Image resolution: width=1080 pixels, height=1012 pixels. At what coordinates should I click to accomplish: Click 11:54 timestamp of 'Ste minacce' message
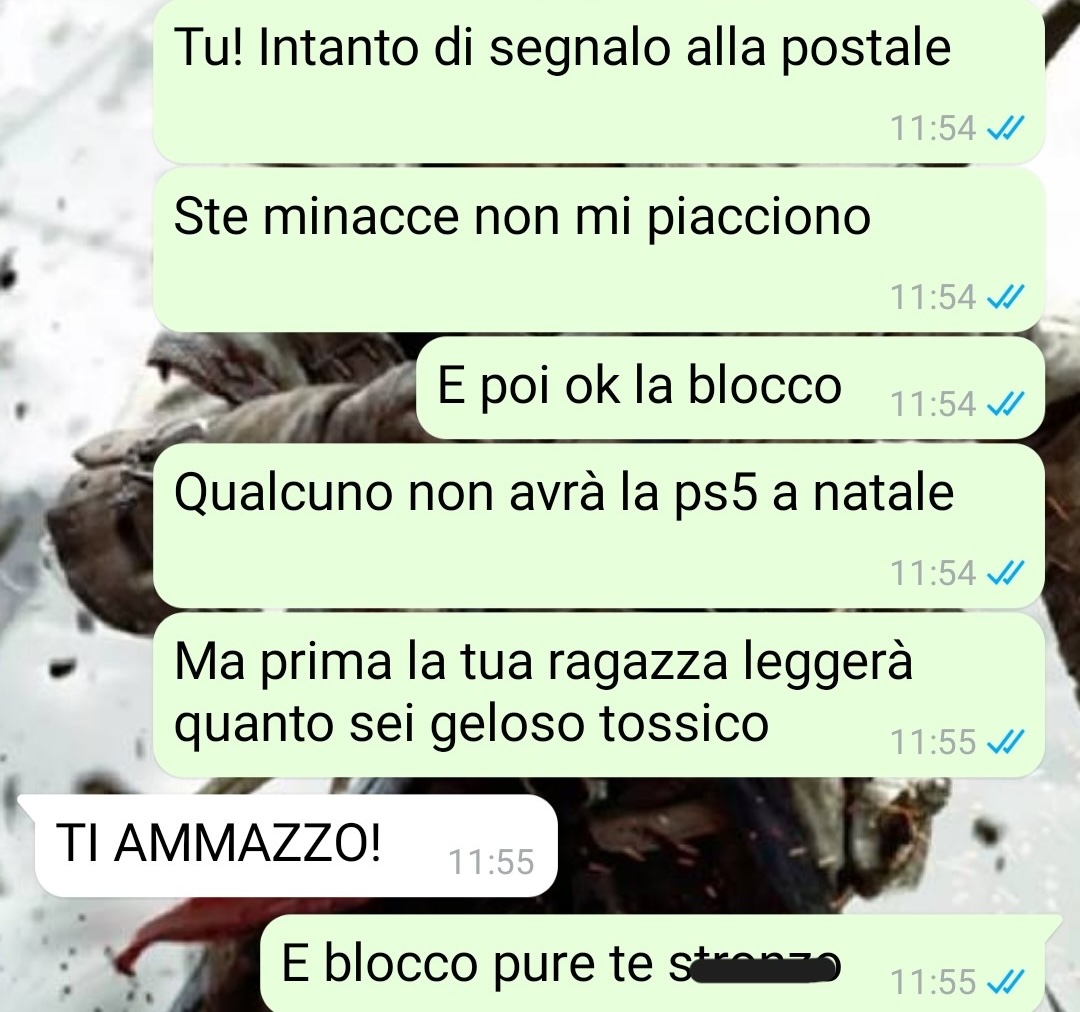(x=933, y=298)
